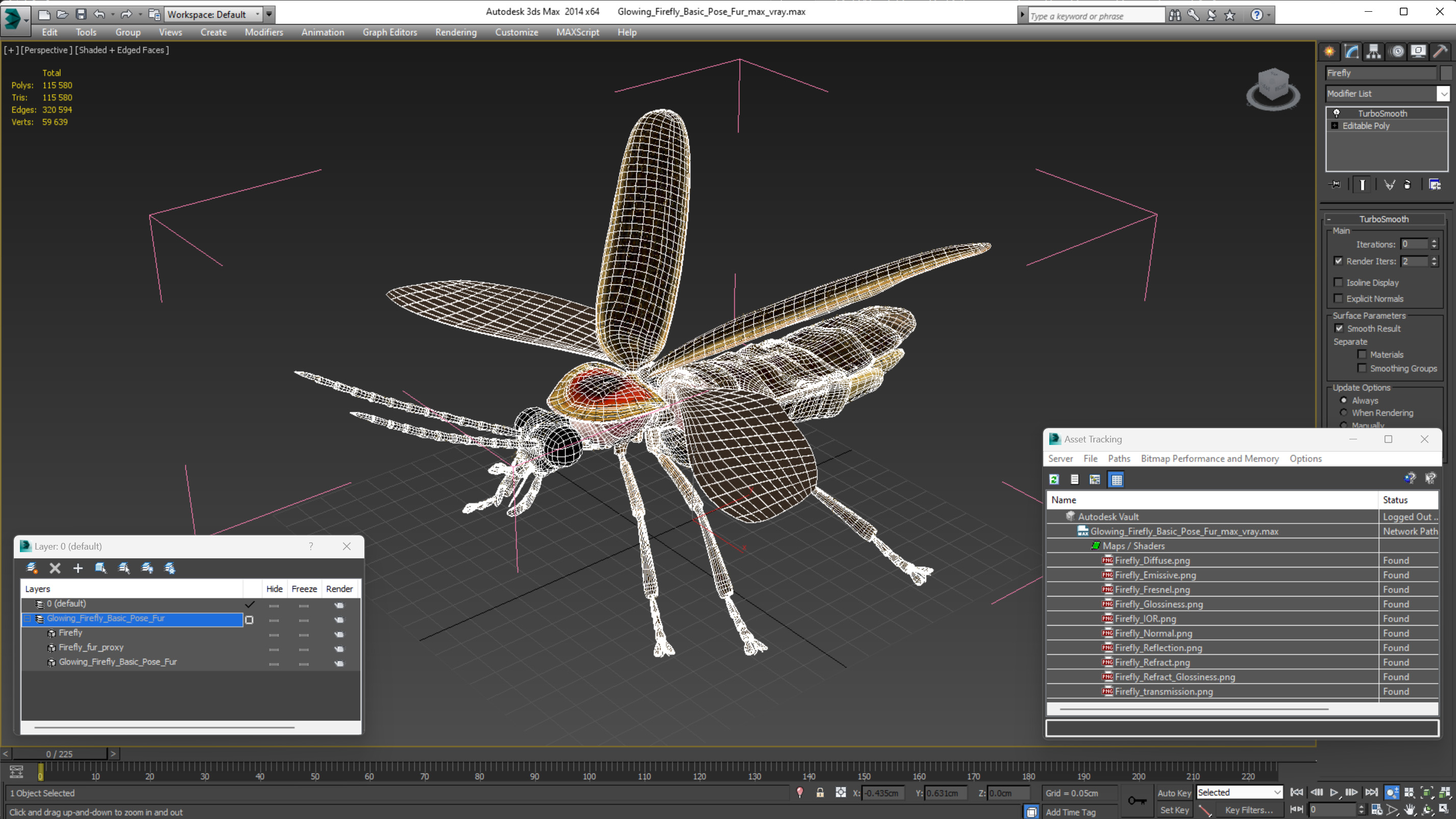Collapse Glowing_Firefly_Basic_Pose_Fur layer tree
1456x819 pixels.
click(x=27, y=618)
